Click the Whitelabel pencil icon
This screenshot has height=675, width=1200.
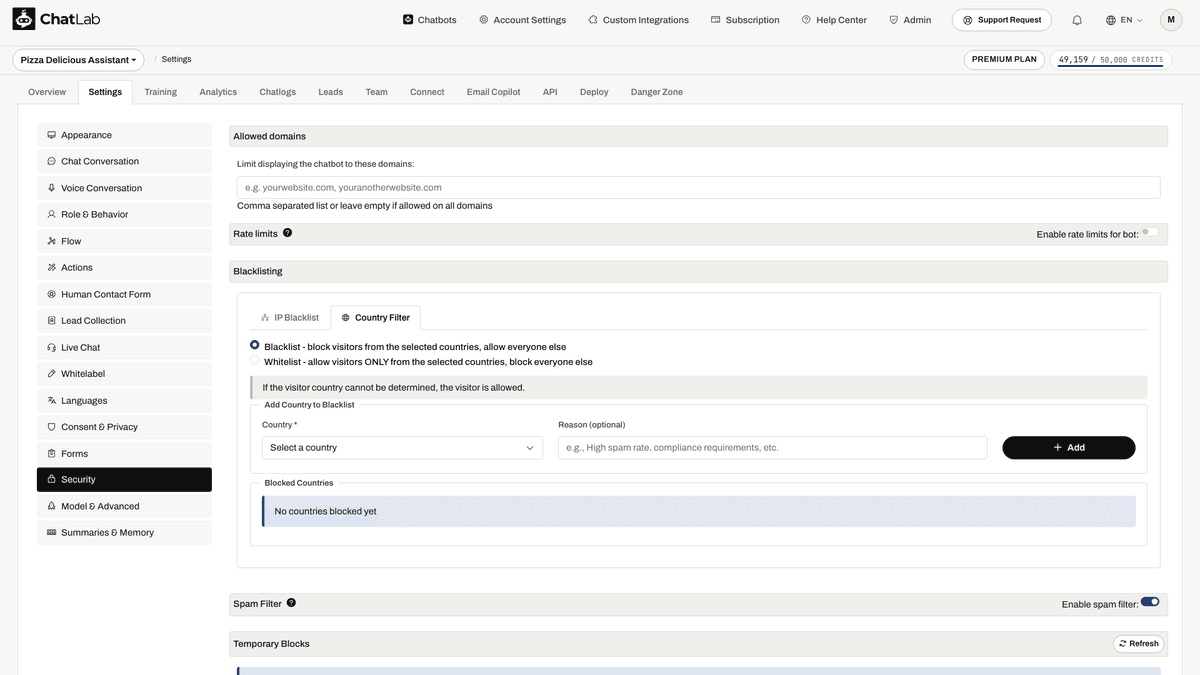(x=51, y=373)
